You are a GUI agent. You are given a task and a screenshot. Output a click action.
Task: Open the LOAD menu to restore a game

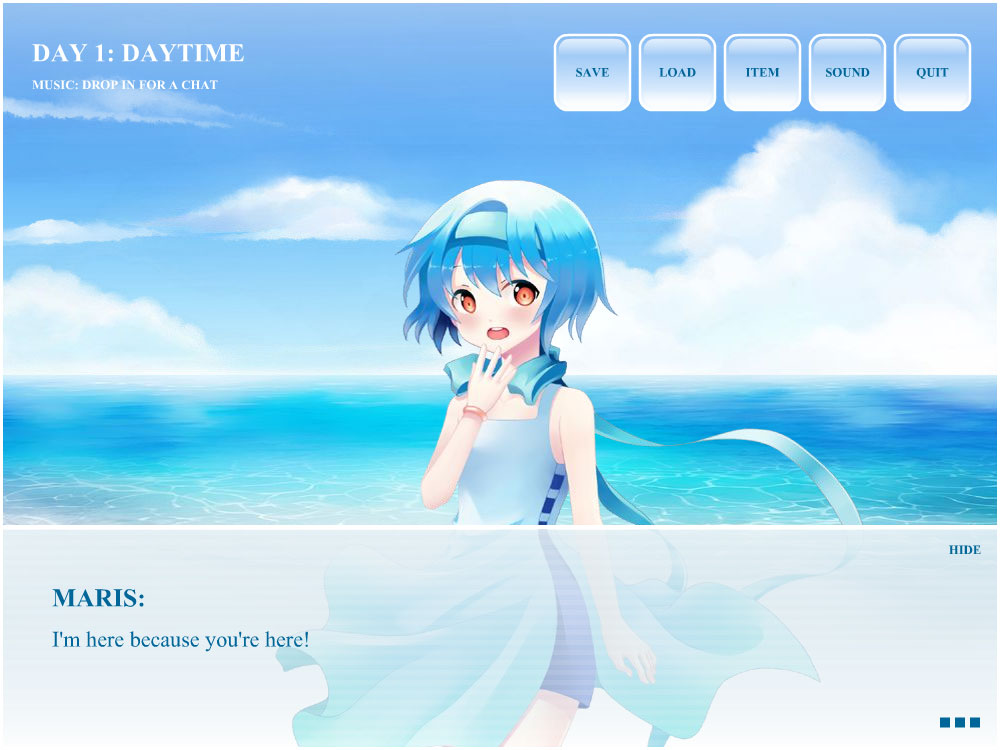678,72
